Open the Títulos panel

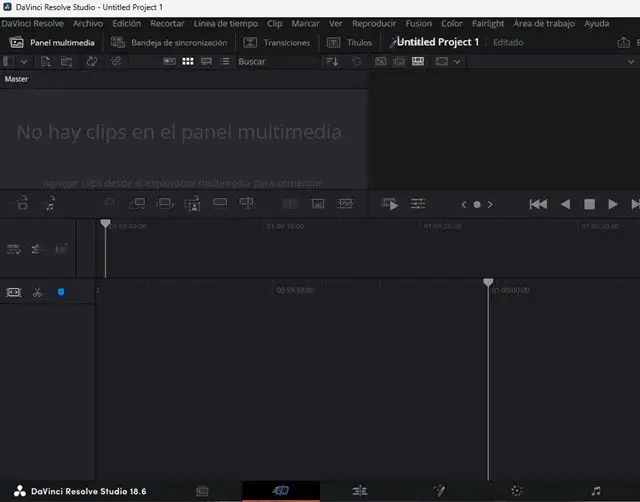[349, 42]
